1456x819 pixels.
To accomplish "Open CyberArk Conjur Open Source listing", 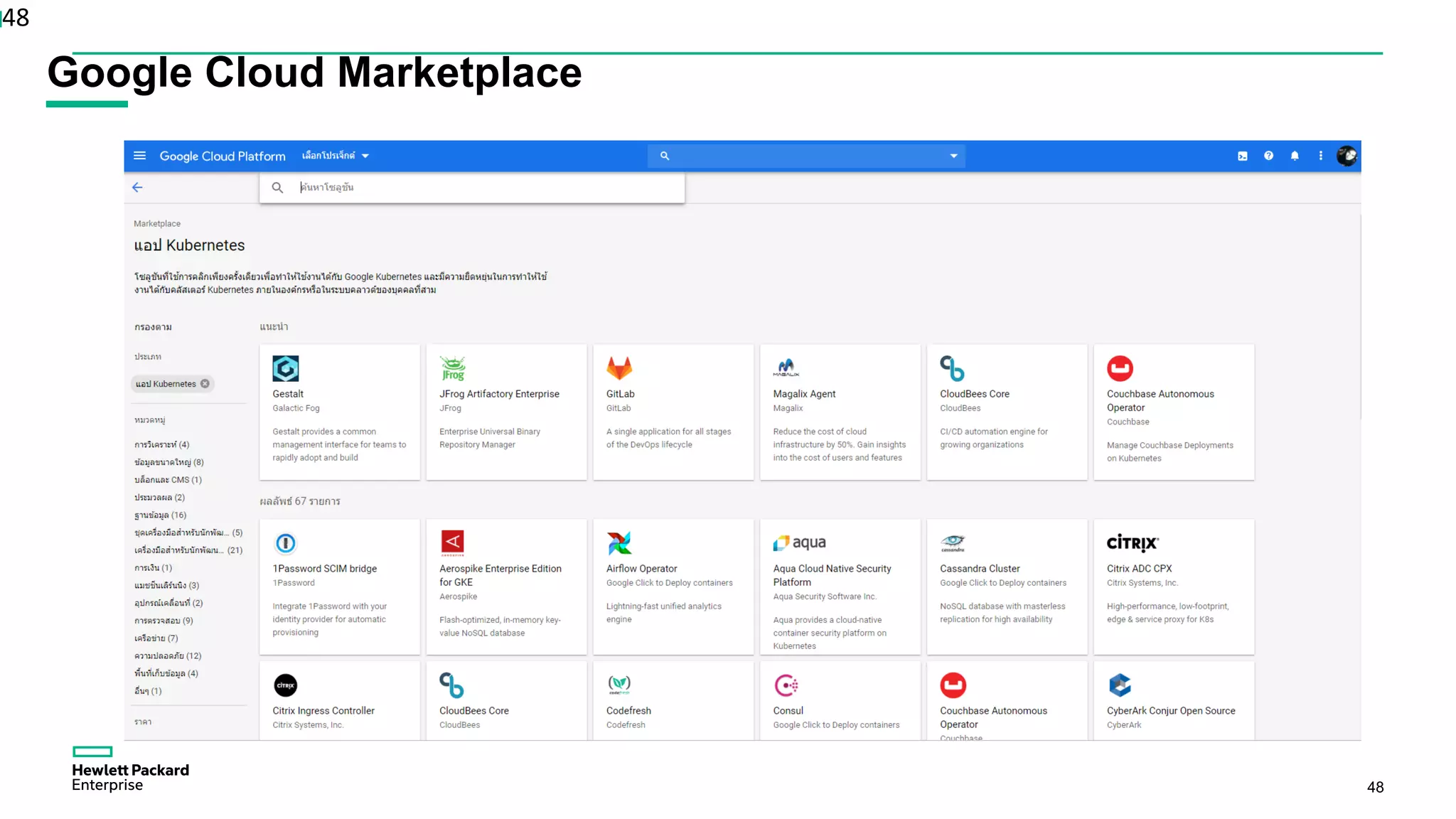I will 1171,711.
